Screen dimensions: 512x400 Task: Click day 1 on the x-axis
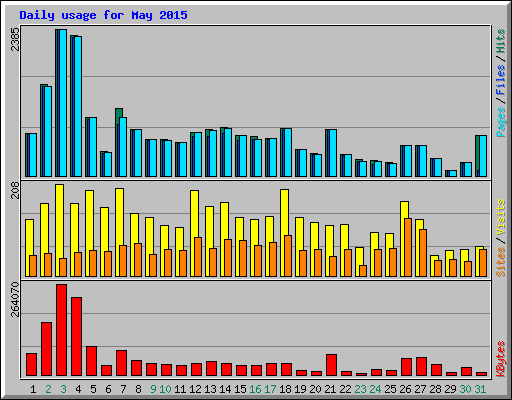pyautogui.click(x=33, y=389)
